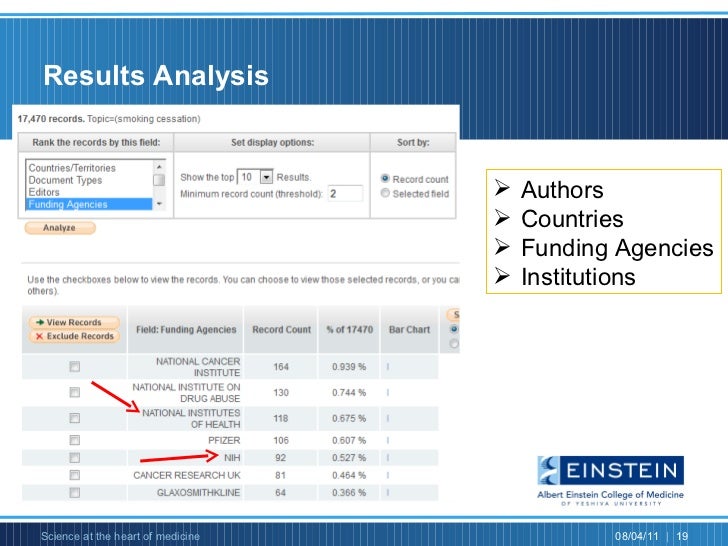Click the field list scroll-down arrow
This screenshot has height=546, width=728.
pos(159,204)
